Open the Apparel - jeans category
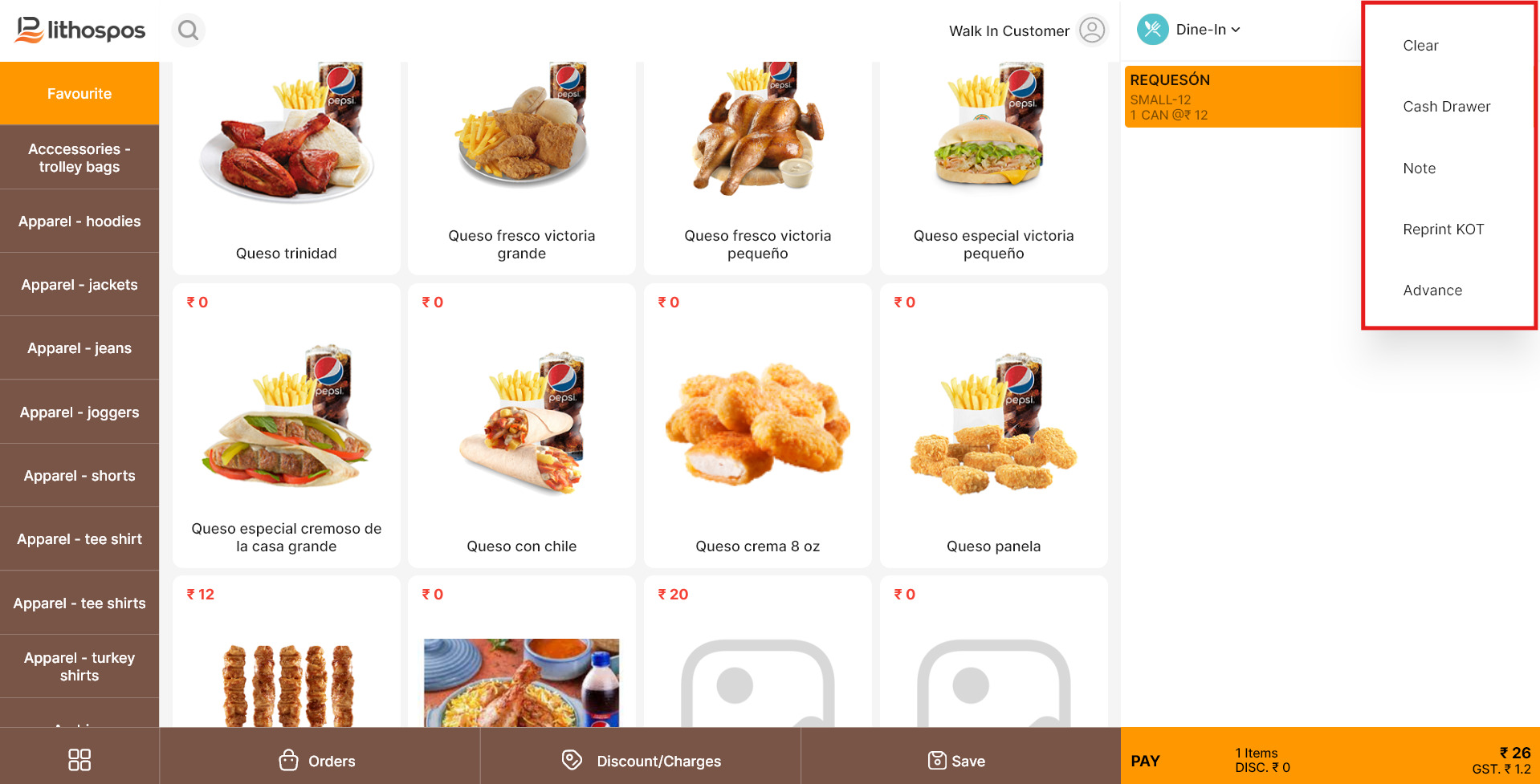1540x784 pixels. tap(79, 348)
